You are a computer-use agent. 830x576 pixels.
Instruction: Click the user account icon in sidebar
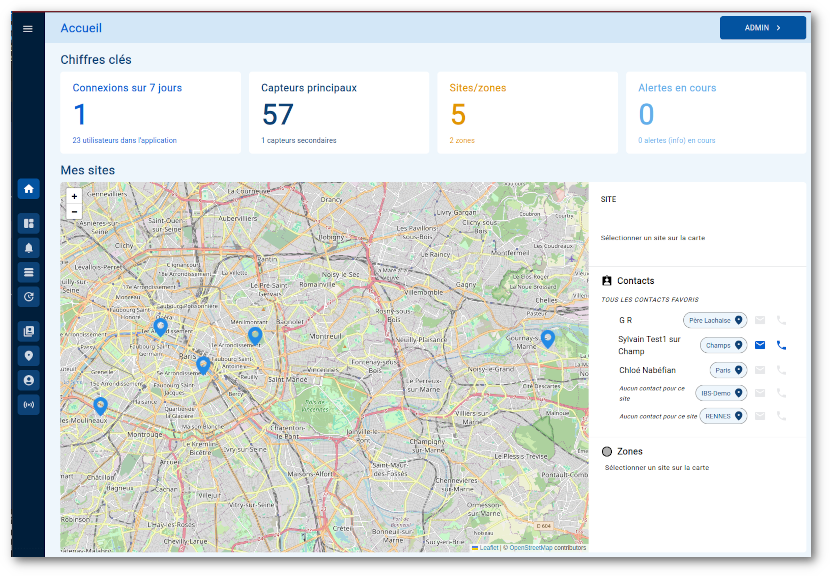[x=28, y=380]
